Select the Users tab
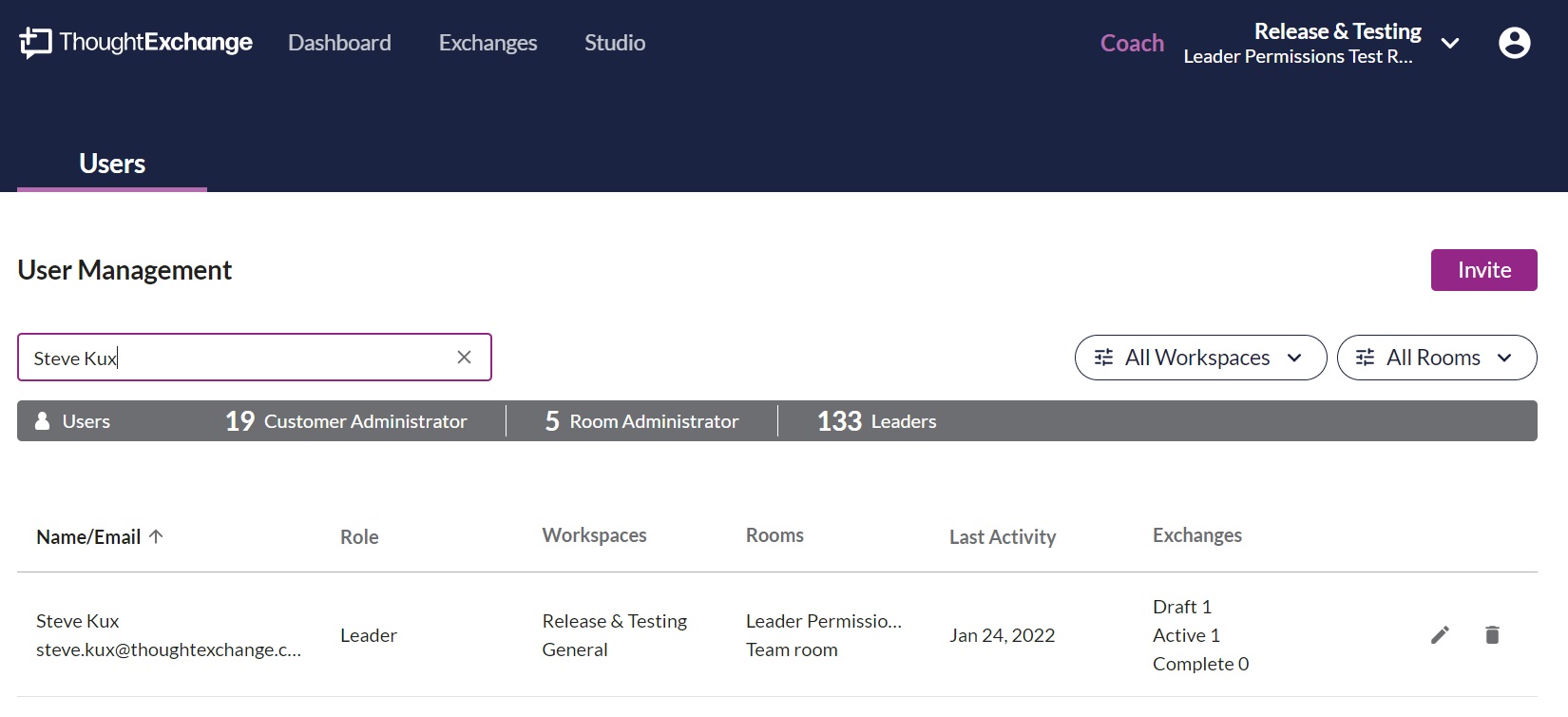 coord(112,164)
